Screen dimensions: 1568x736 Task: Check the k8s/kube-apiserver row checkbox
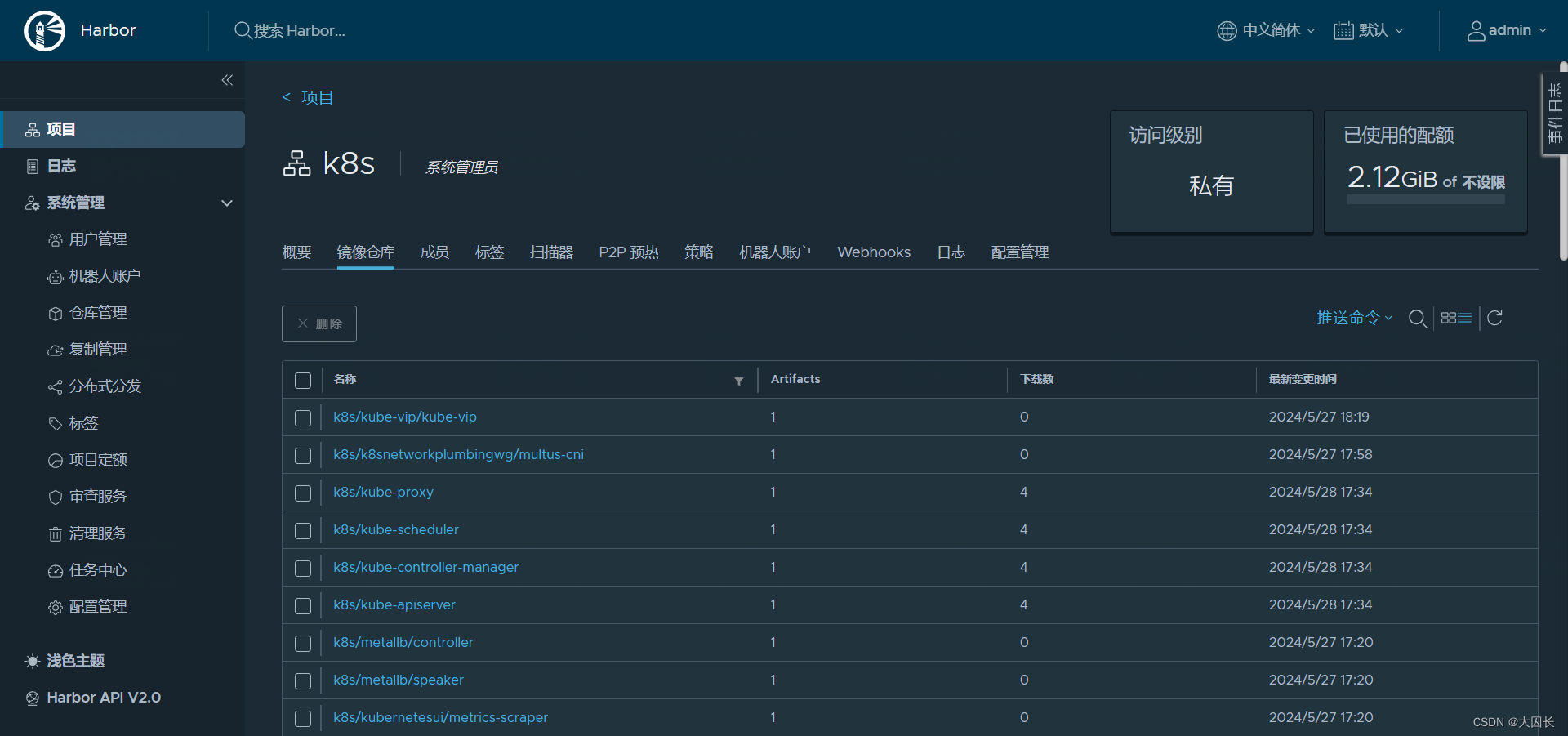[x=303, y=606]
